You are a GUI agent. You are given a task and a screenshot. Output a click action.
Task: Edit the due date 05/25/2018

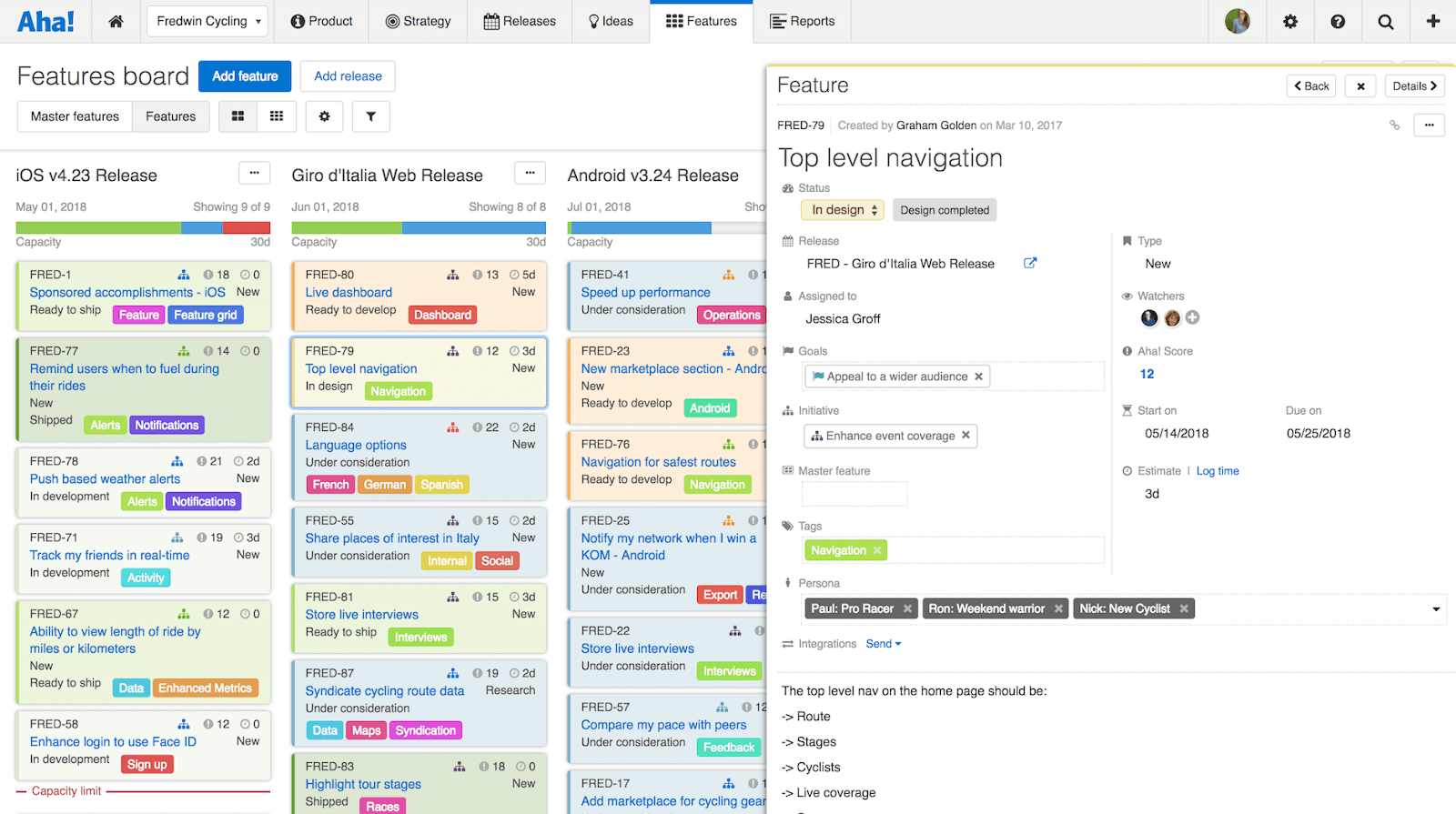(1318, 433)
